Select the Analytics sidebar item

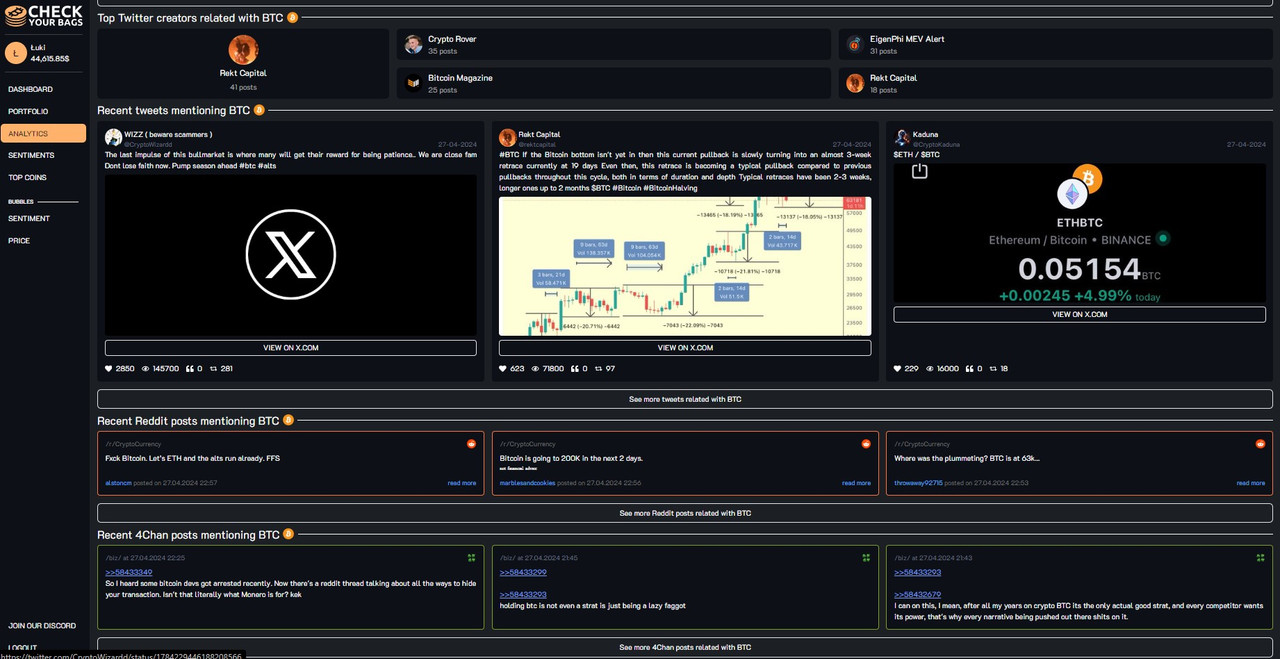[43, 133]
